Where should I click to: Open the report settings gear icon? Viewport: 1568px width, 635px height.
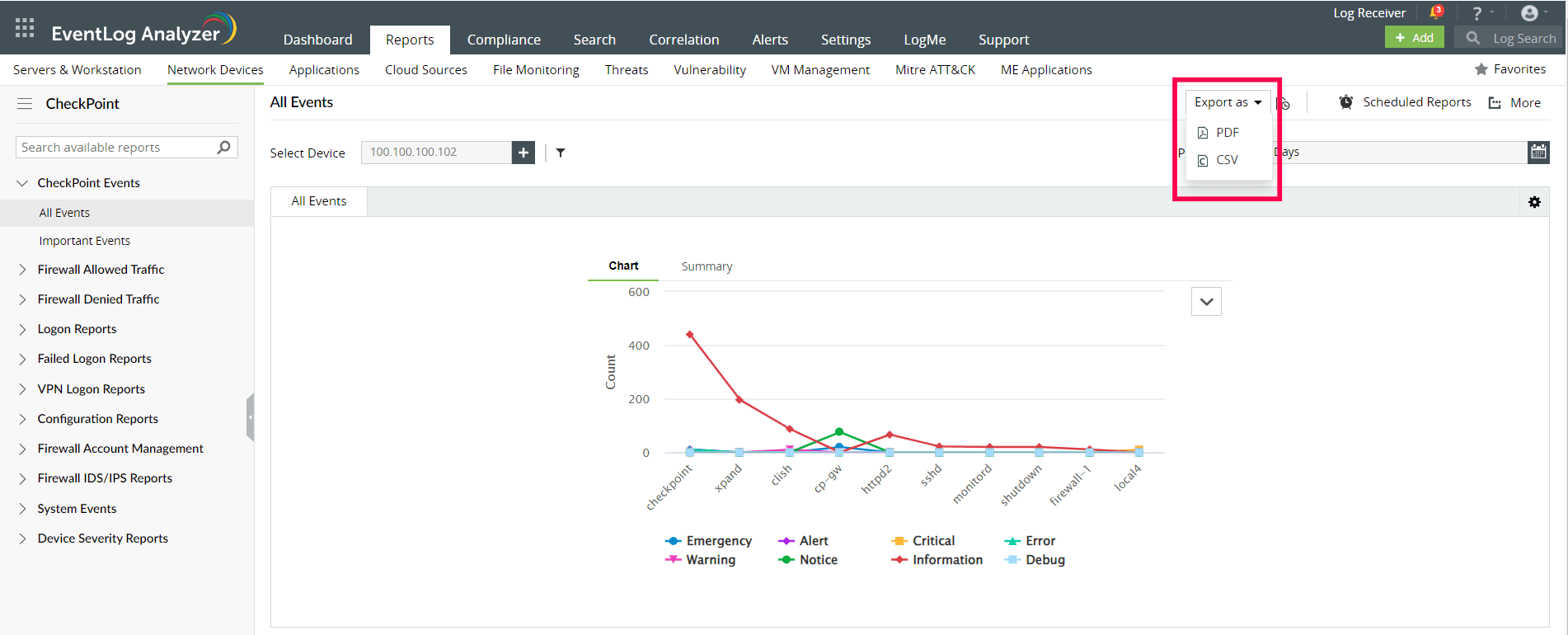tap(1534, 202)
